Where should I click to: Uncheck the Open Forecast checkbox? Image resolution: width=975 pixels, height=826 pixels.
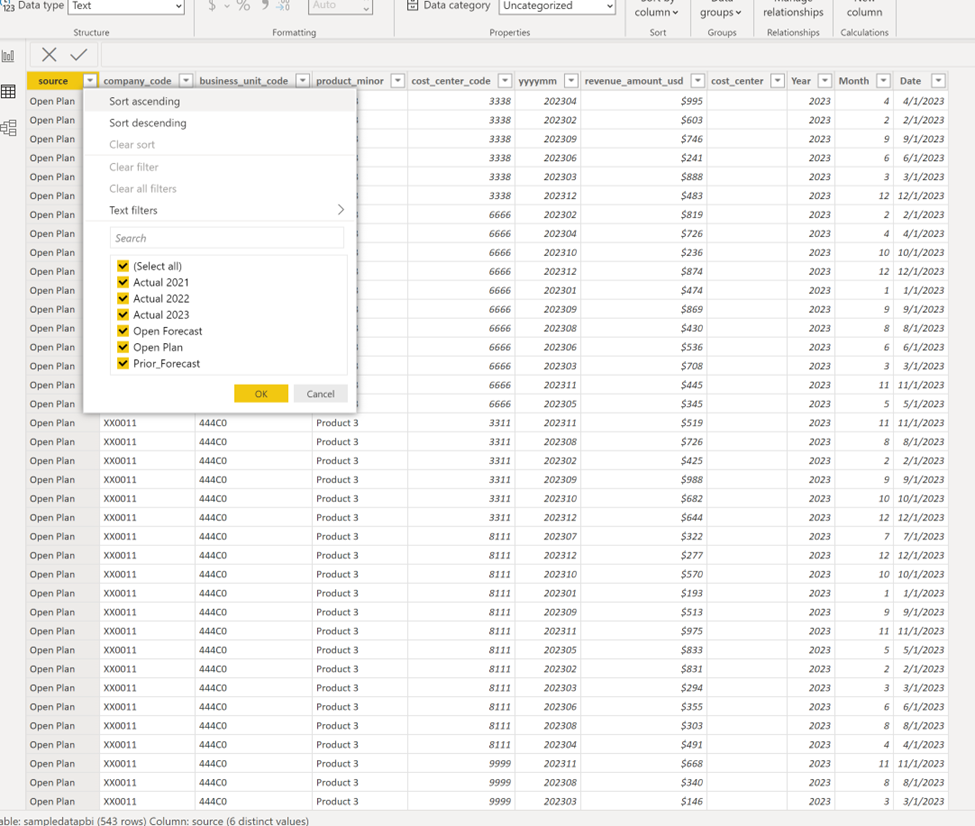coord(122,331)
